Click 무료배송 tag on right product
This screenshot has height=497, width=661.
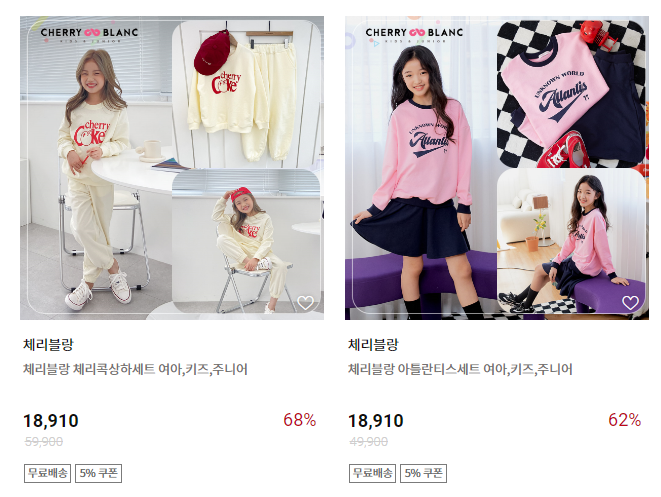372,473
